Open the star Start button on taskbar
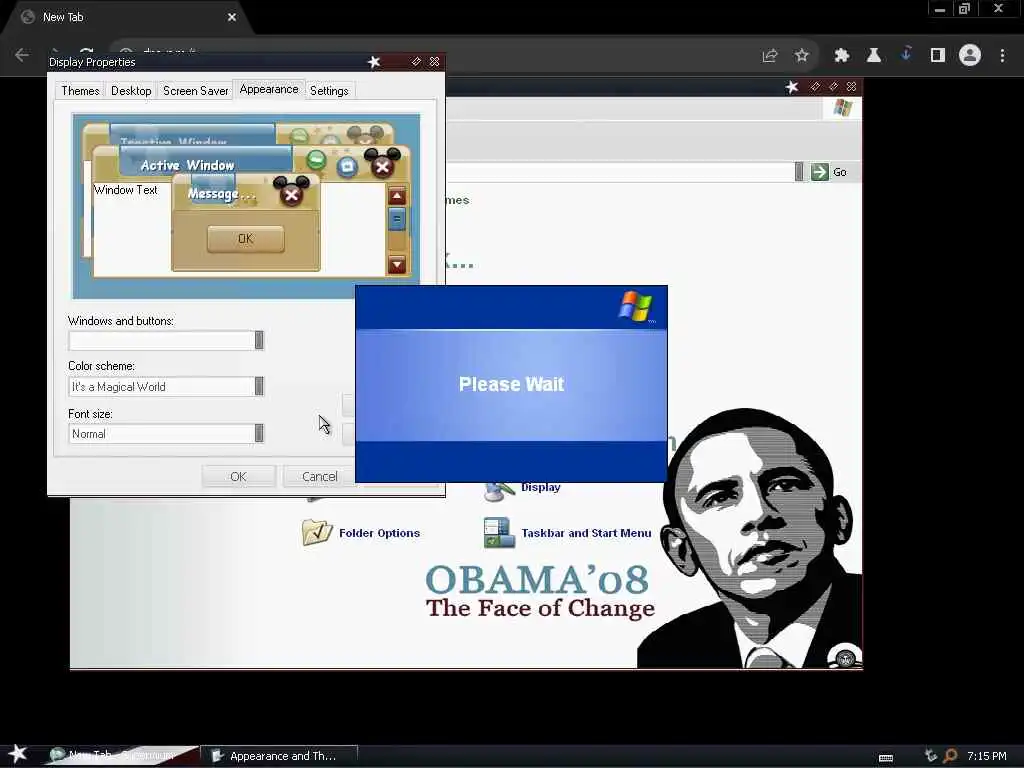Image resolution: width=1024 pixels, height=768 pixels. 17,754
